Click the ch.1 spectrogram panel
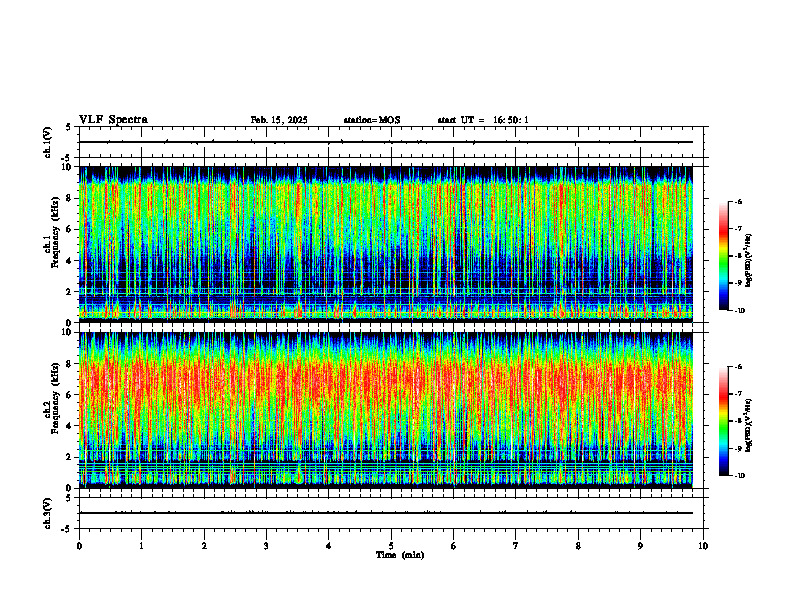This screenshot has width=792, height=612. (386, 244)
